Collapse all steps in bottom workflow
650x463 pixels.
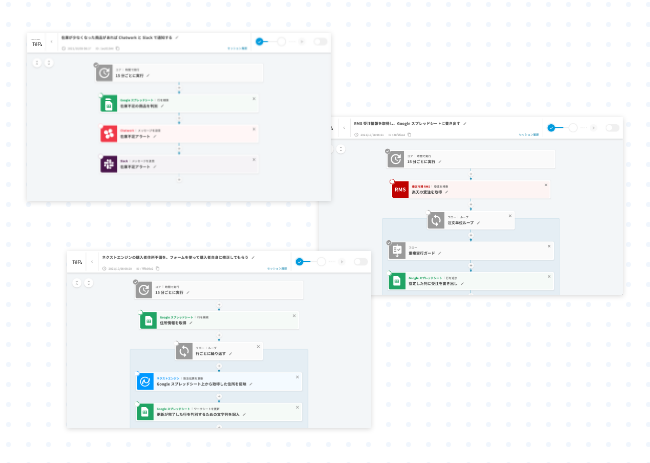[88, 282]
